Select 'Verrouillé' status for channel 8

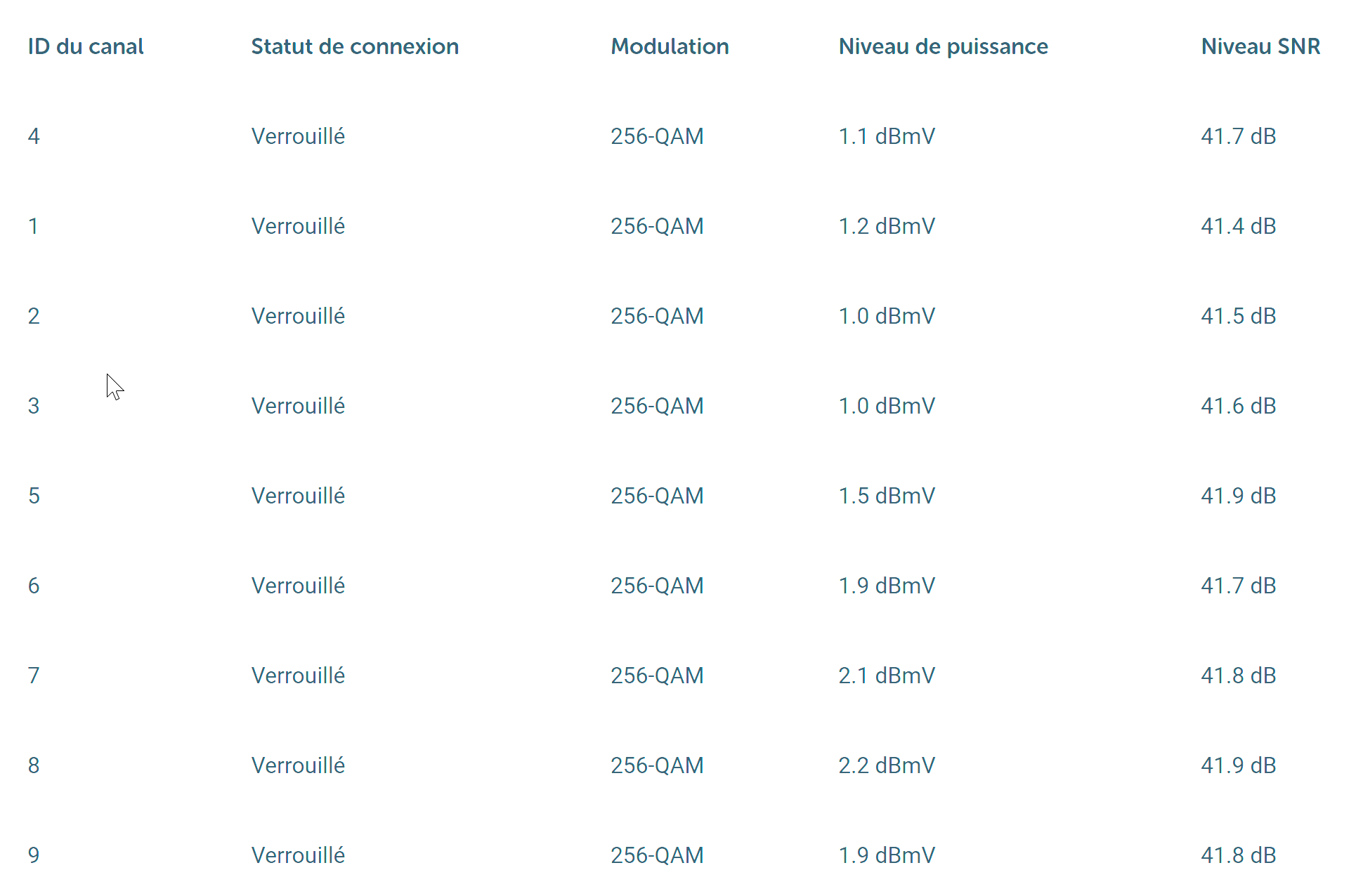click(x=298, y=765)
